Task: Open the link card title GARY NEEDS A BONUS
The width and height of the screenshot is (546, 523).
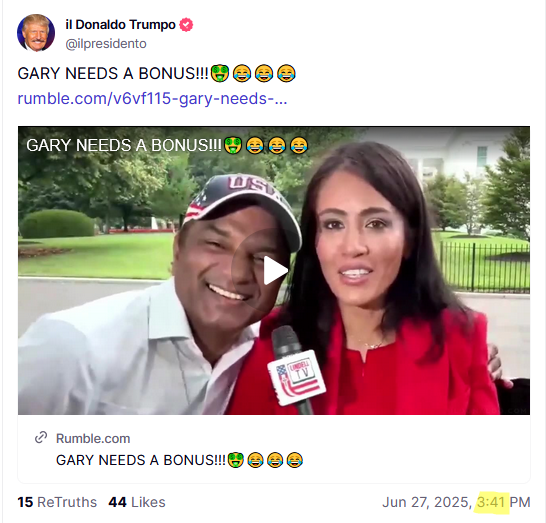Action: [141, 460]
